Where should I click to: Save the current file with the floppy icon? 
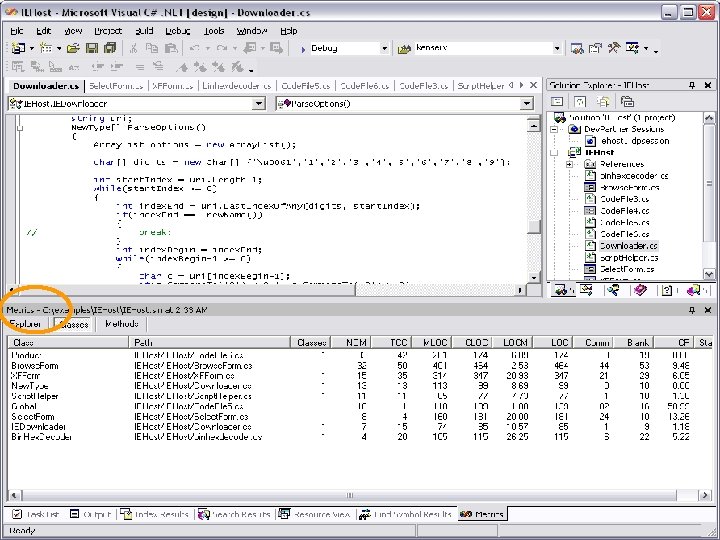tap(92, 48)
